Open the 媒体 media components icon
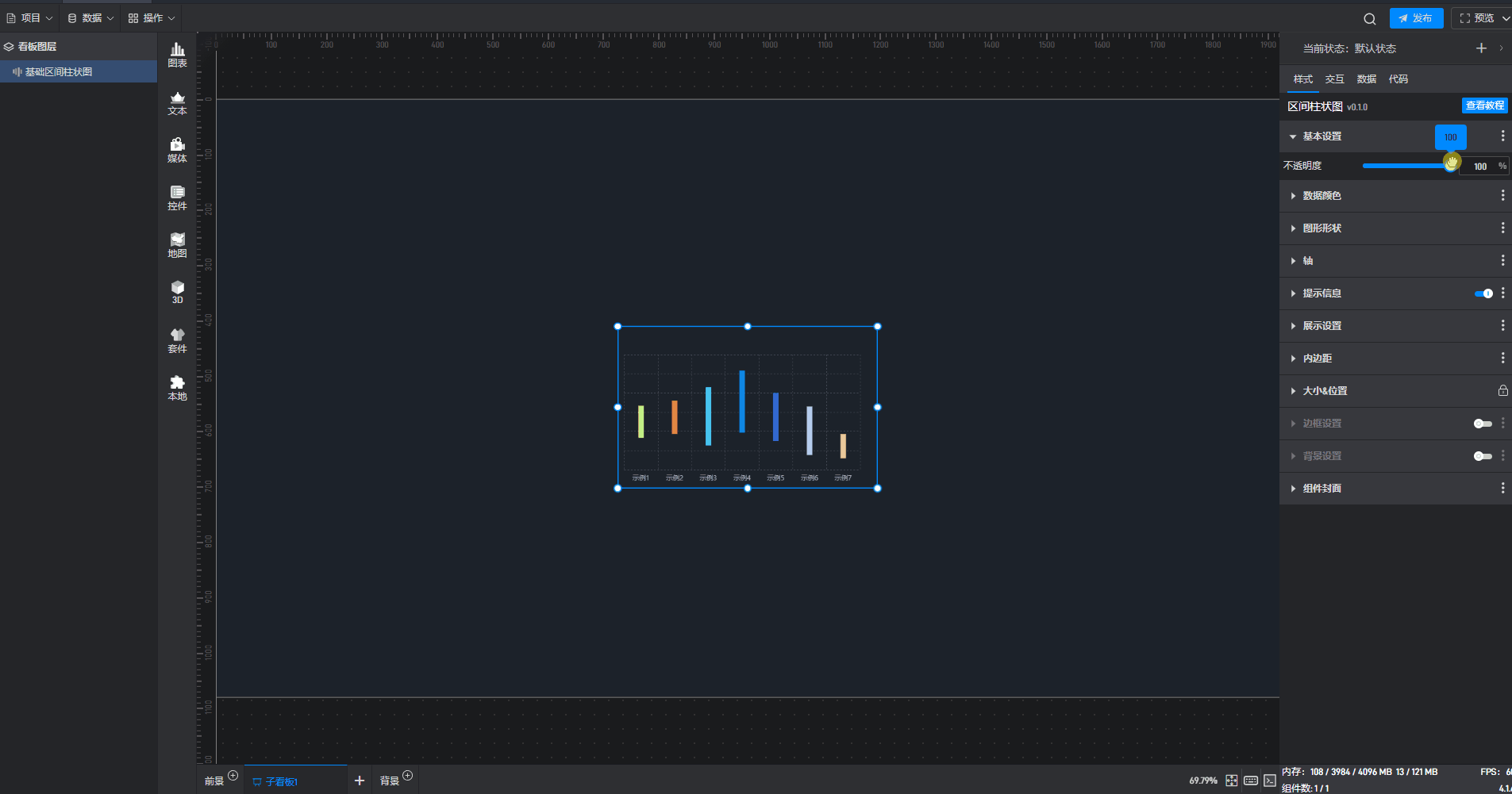The height and width of the screenshot is (794, 1512). coord(177,150)
